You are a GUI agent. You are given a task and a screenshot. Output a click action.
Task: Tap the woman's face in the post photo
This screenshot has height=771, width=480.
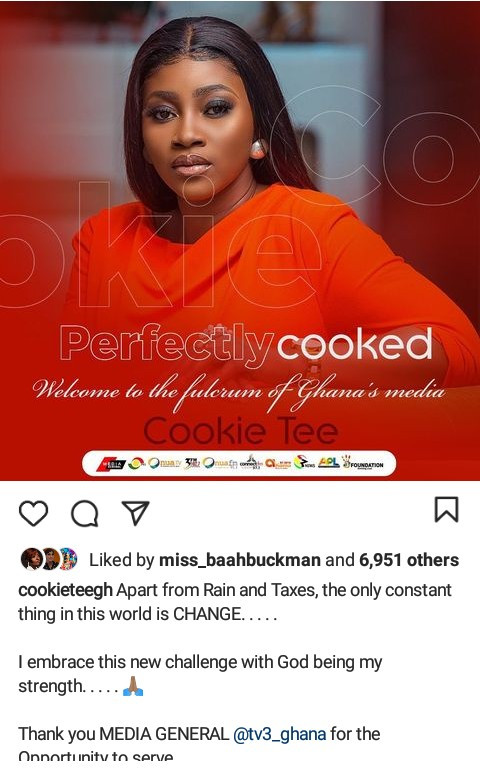(x=192, y=123)
